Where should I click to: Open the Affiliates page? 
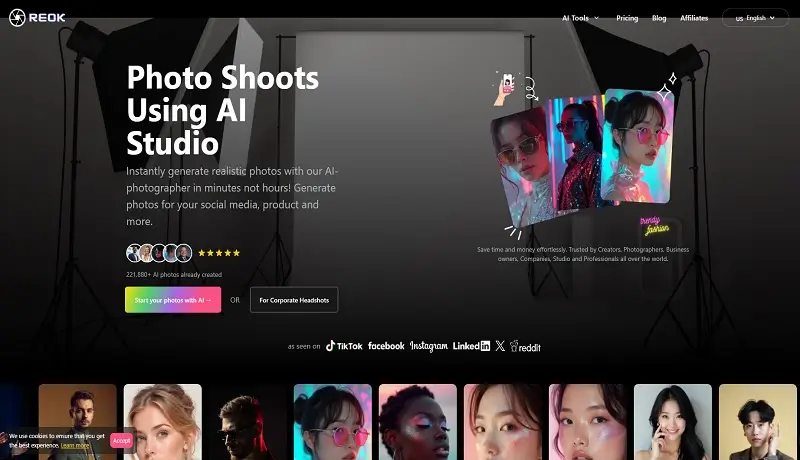[694, 18]
